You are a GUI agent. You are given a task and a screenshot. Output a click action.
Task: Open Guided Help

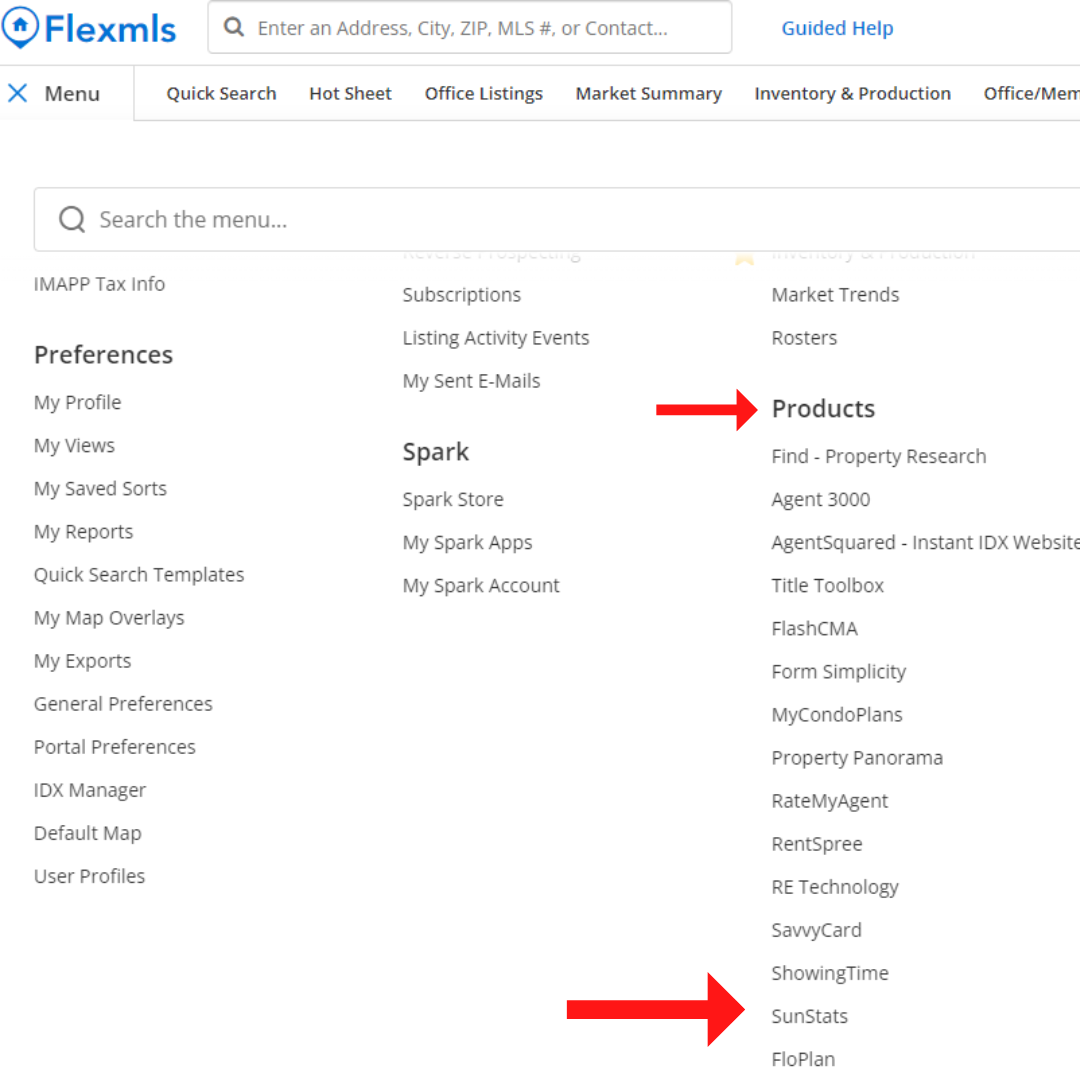(x=837, y=28)
